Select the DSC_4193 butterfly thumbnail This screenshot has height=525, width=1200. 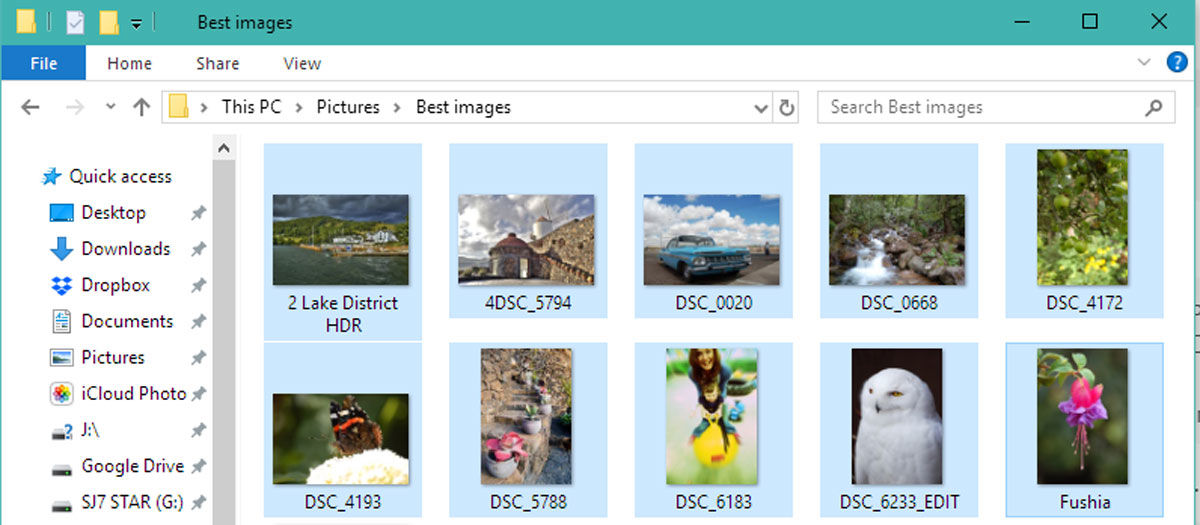[341, 439]
